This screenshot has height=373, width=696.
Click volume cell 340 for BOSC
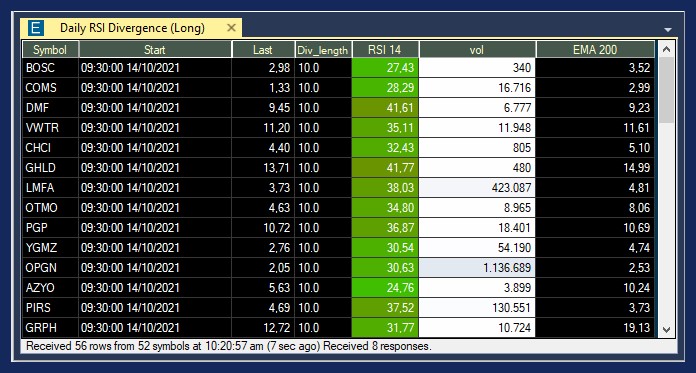[477, 67]
